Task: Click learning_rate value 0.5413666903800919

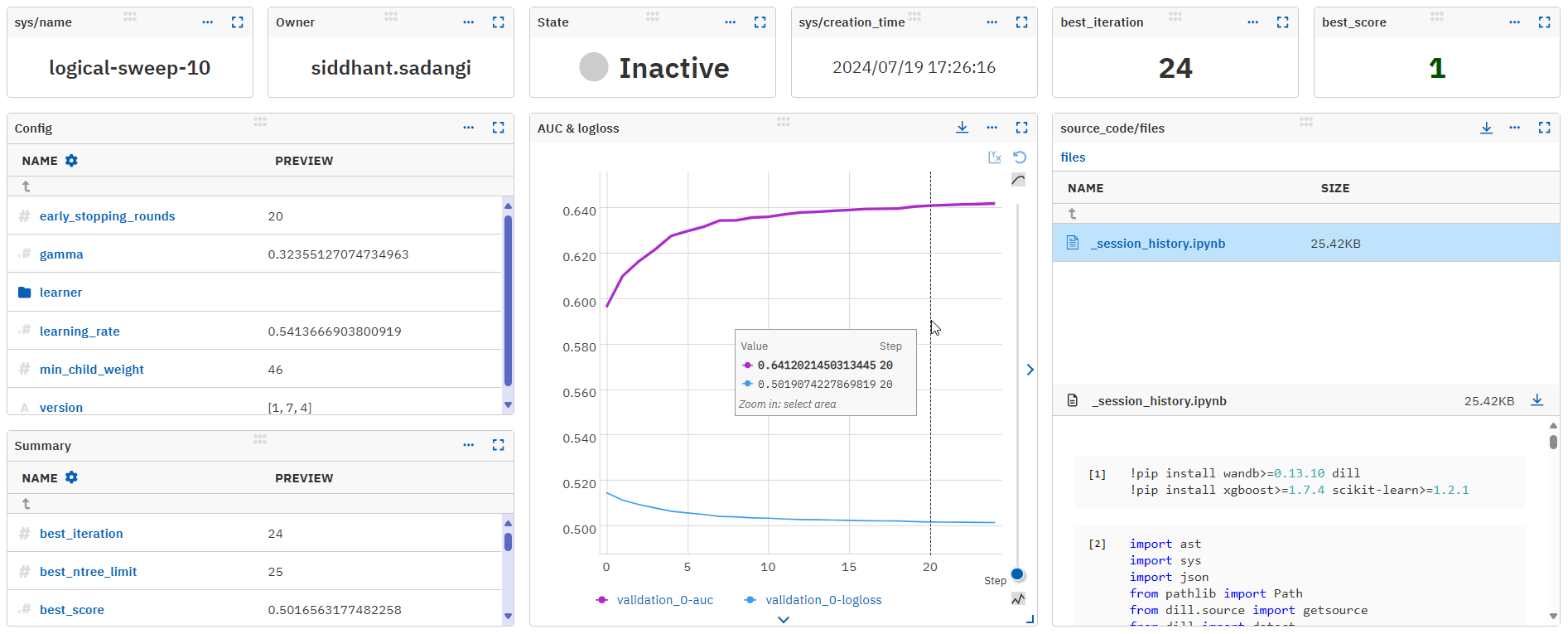Action: [x=335, y=332]
